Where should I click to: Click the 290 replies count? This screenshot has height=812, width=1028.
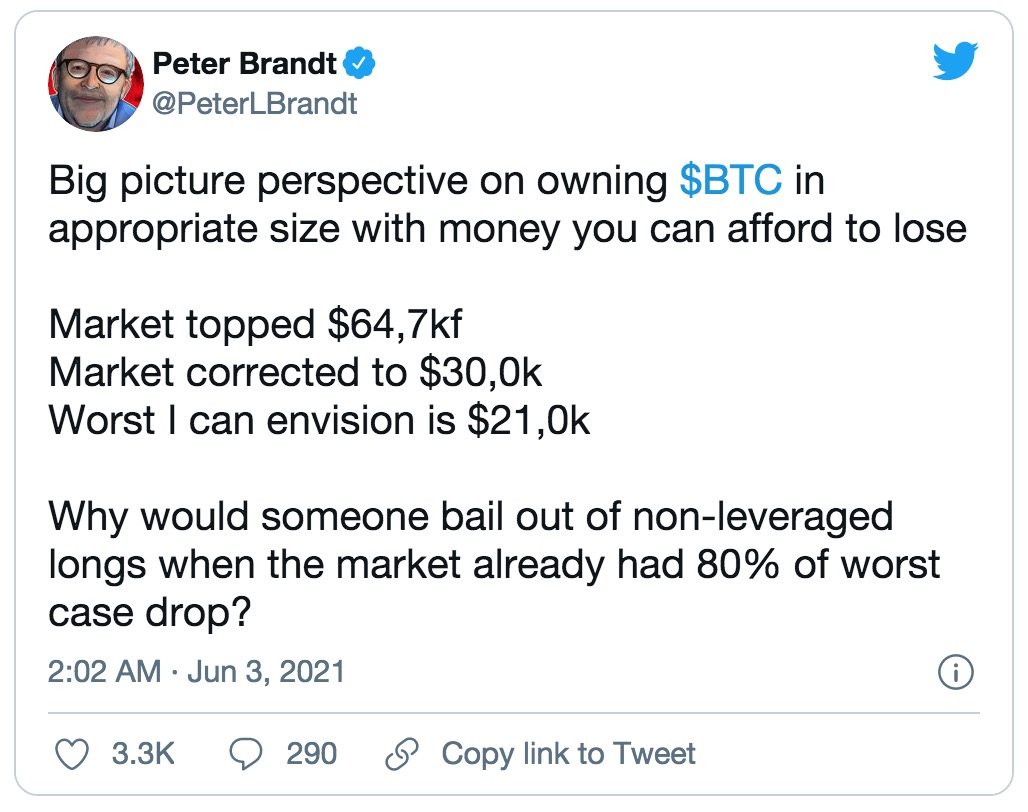point(311,754)
